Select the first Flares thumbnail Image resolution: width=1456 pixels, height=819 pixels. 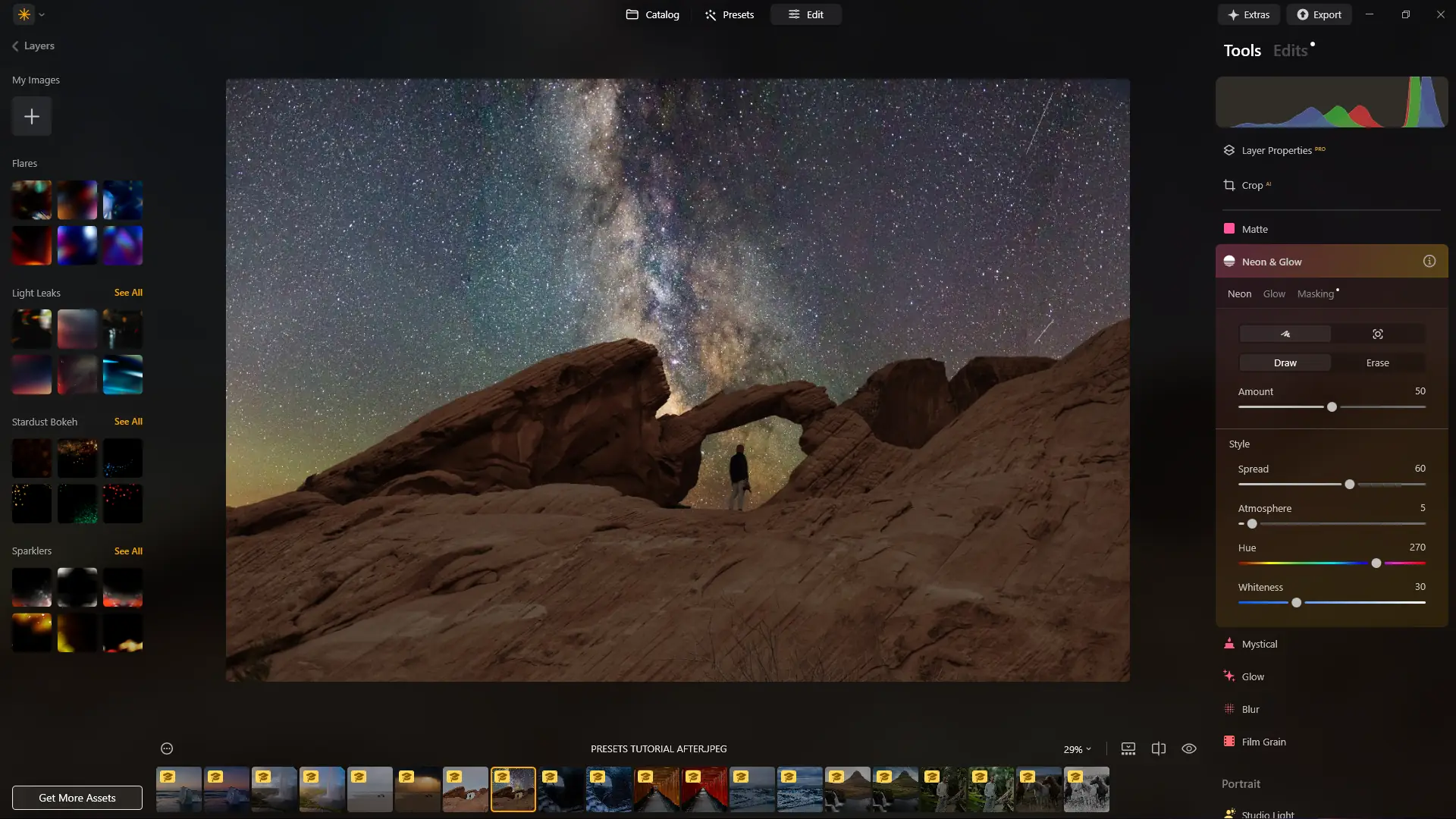(32, 200)
